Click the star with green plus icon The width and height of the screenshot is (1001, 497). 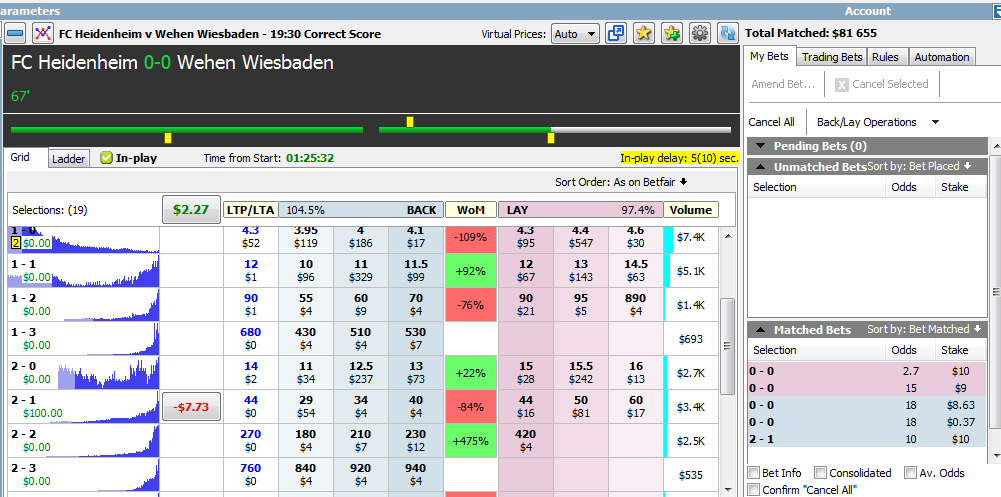(672, 33)
